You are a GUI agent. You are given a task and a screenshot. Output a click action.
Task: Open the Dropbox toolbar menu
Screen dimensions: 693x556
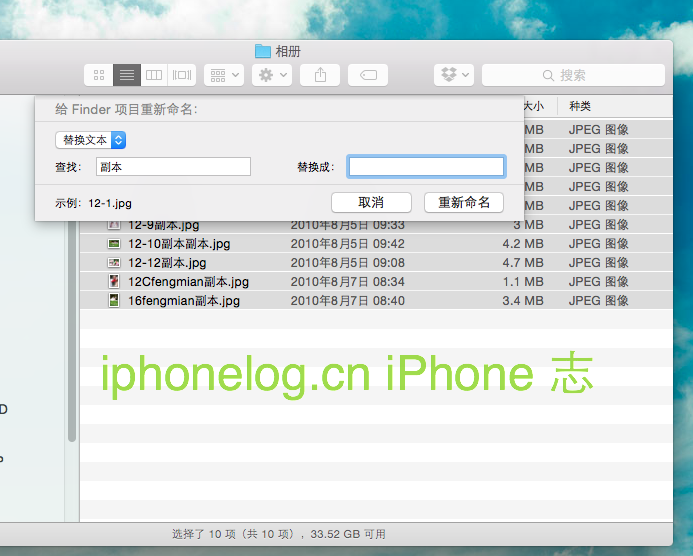454,75
